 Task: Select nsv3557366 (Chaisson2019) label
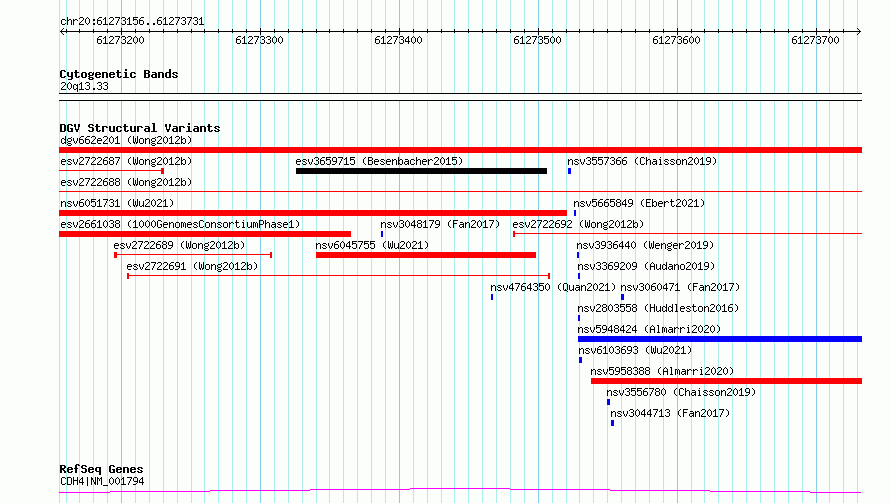point(642,161)
